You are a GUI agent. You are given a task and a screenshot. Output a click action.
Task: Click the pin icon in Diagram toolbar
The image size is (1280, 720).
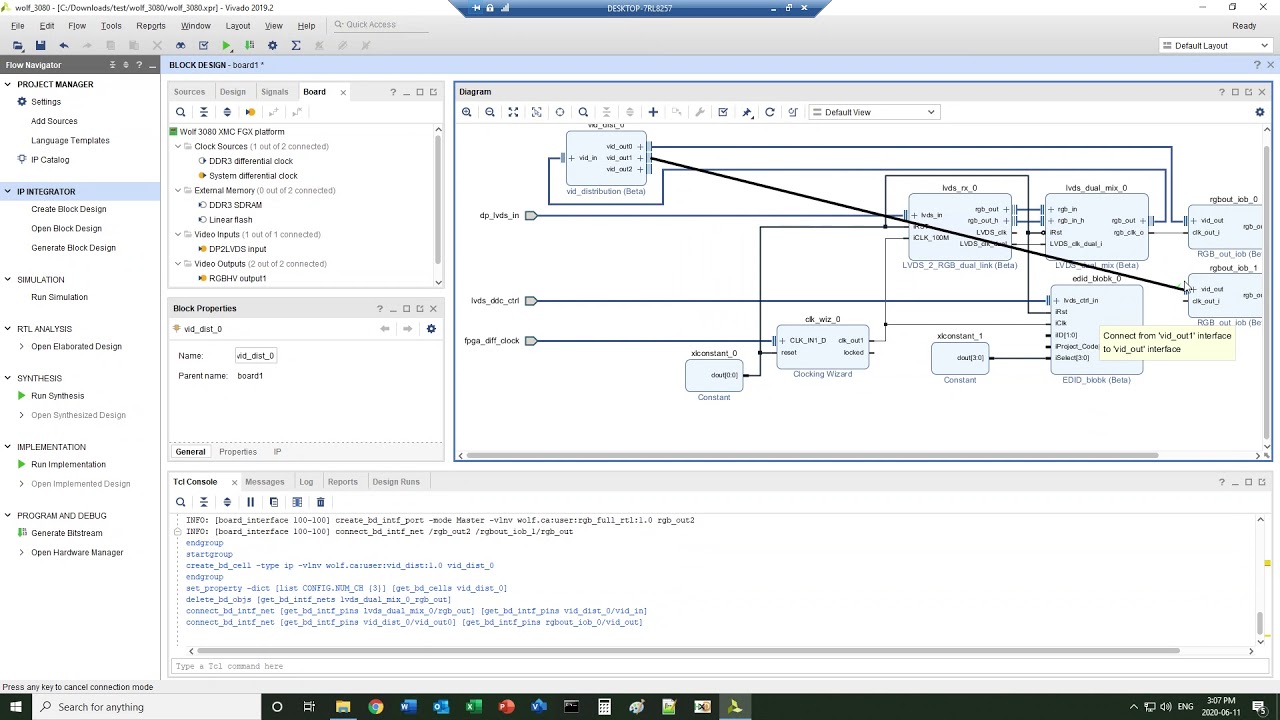coord(746,112)
